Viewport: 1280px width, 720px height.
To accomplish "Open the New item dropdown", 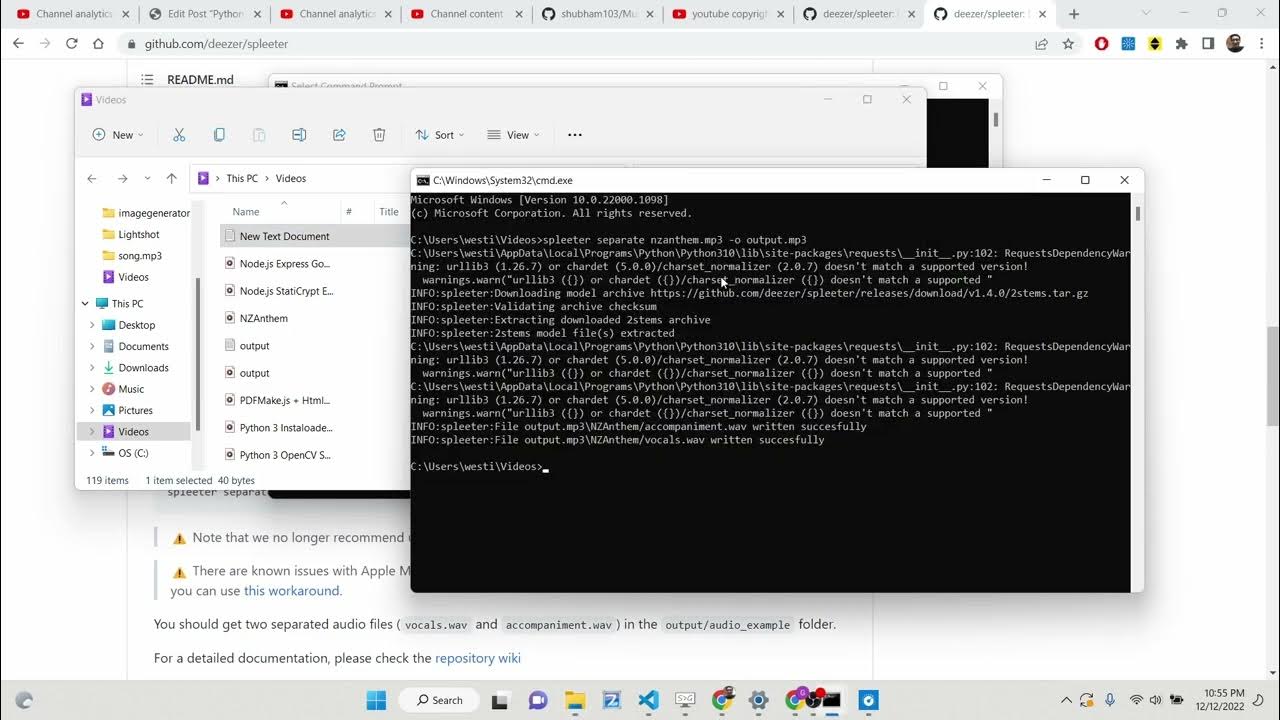I will coord(118,135).
